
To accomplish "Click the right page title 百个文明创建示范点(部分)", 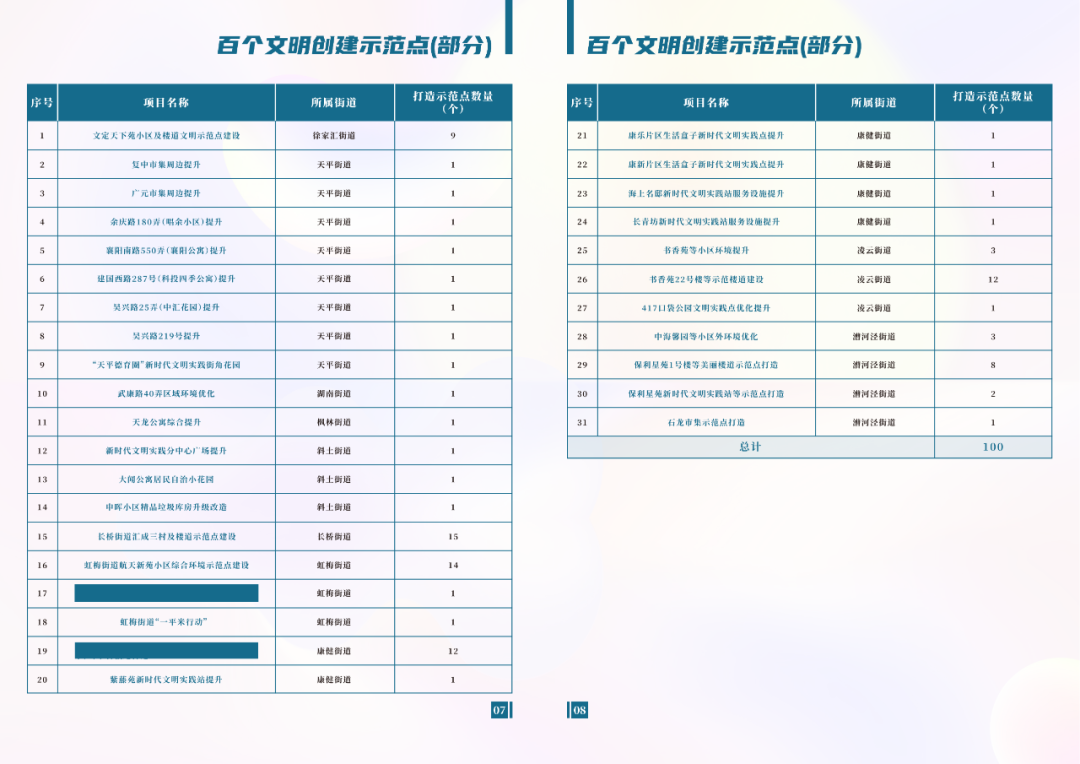I will click(x=724, y=45).
